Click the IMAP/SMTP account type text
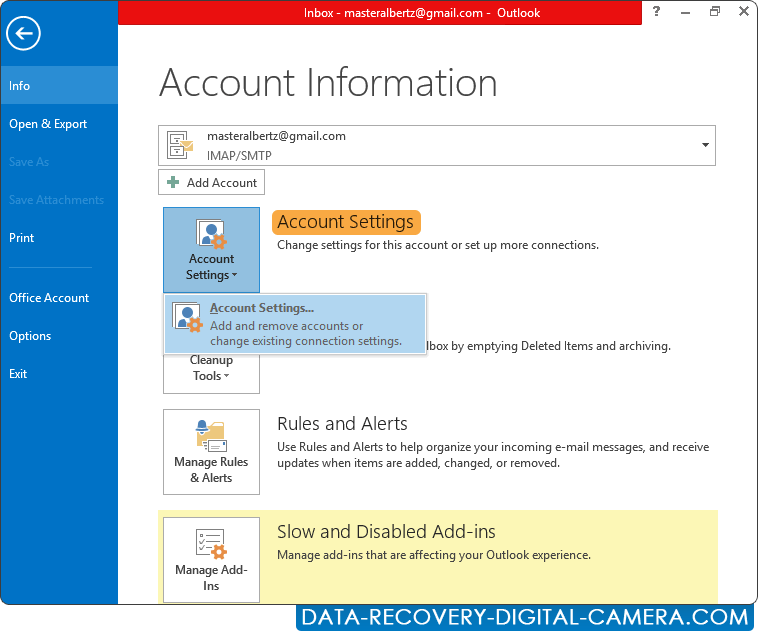The image size is (758, 631). [239, 156]
